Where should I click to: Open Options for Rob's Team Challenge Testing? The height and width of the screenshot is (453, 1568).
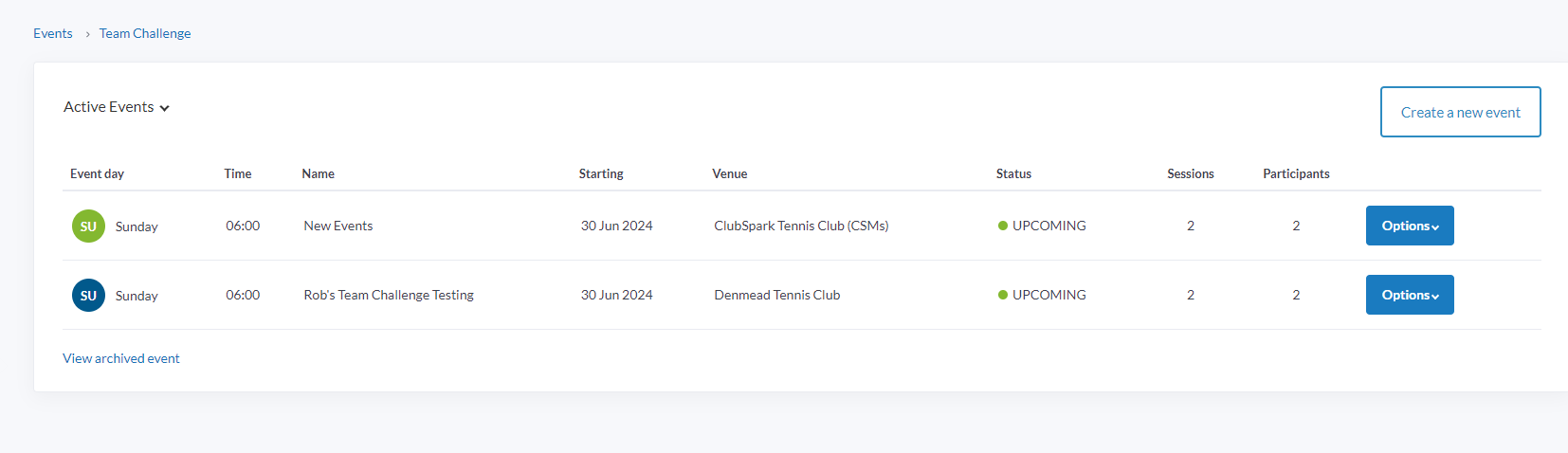coord(1409,295)
